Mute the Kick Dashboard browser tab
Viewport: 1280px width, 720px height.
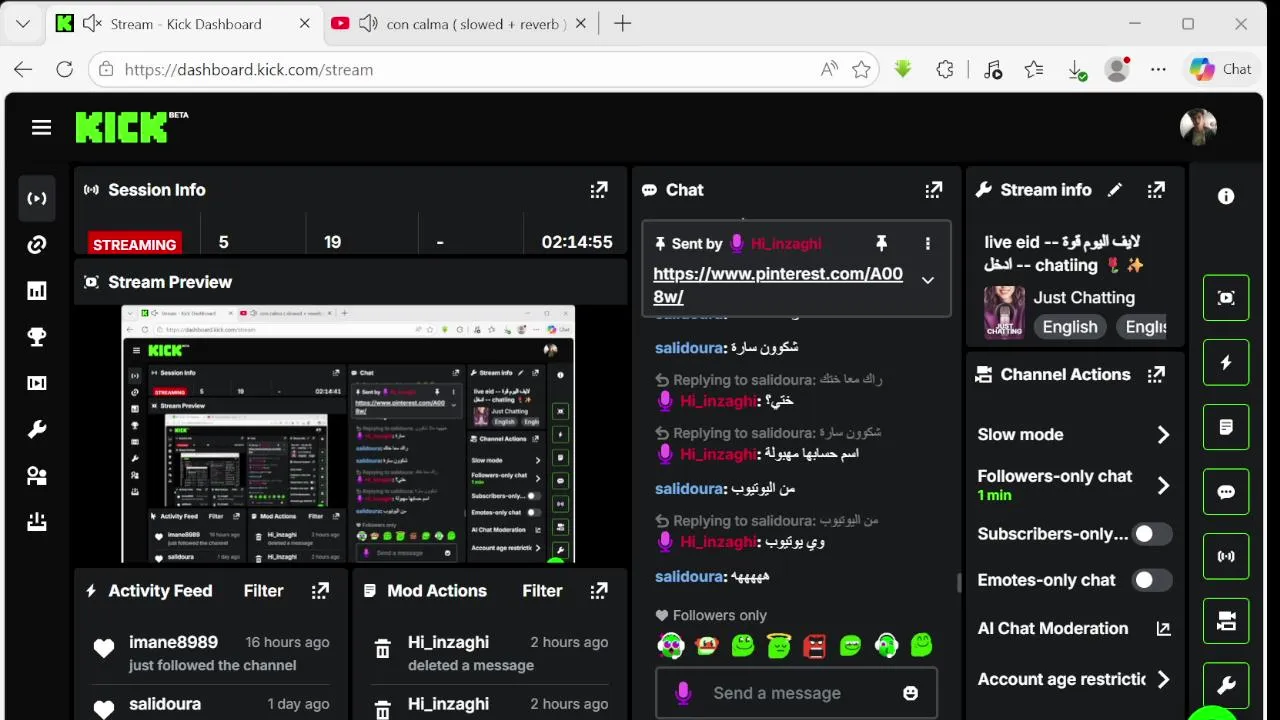pyautogui.click(x=93, y=23)
